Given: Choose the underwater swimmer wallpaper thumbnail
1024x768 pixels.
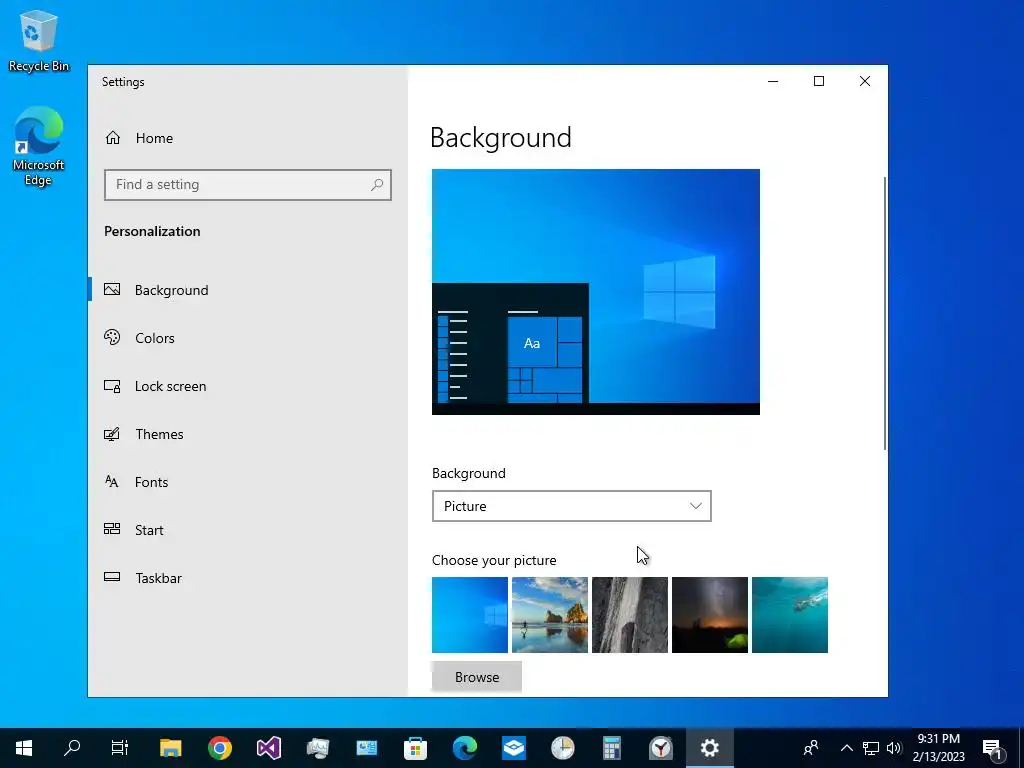Looking at the screenshot, I should click(x=790, y=615).
